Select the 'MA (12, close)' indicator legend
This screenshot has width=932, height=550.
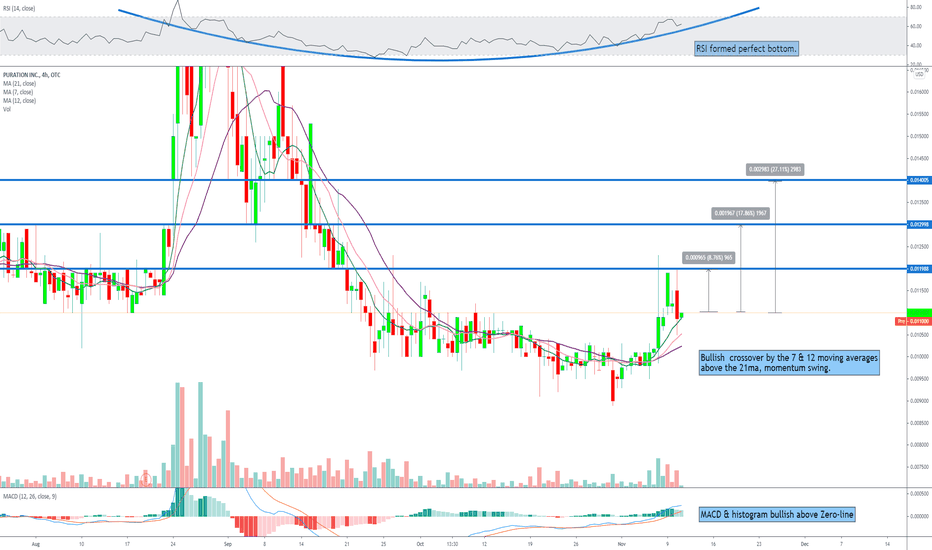tap(20, 100)
